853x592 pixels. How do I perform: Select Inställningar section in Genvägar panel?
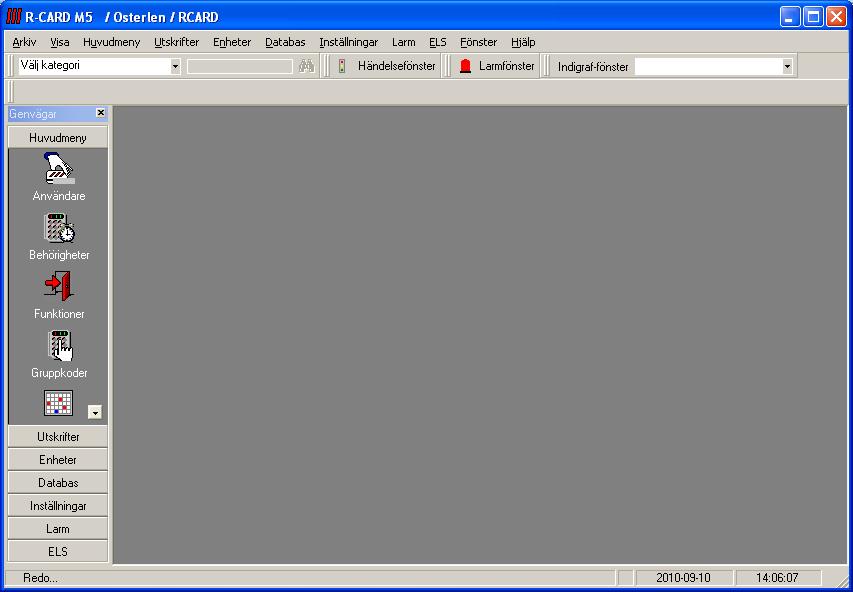click(x=58, y=505)
